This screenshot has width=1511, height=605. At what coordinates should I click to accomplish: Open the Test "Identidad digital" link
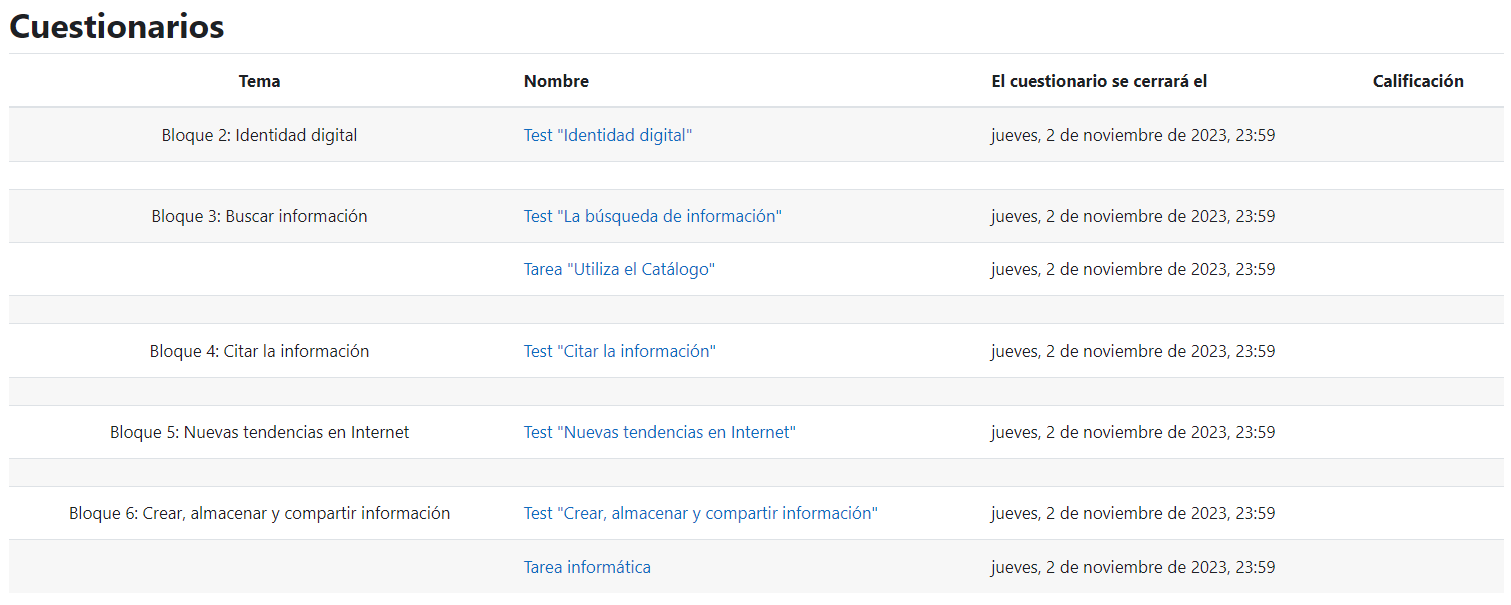[607, 135]
